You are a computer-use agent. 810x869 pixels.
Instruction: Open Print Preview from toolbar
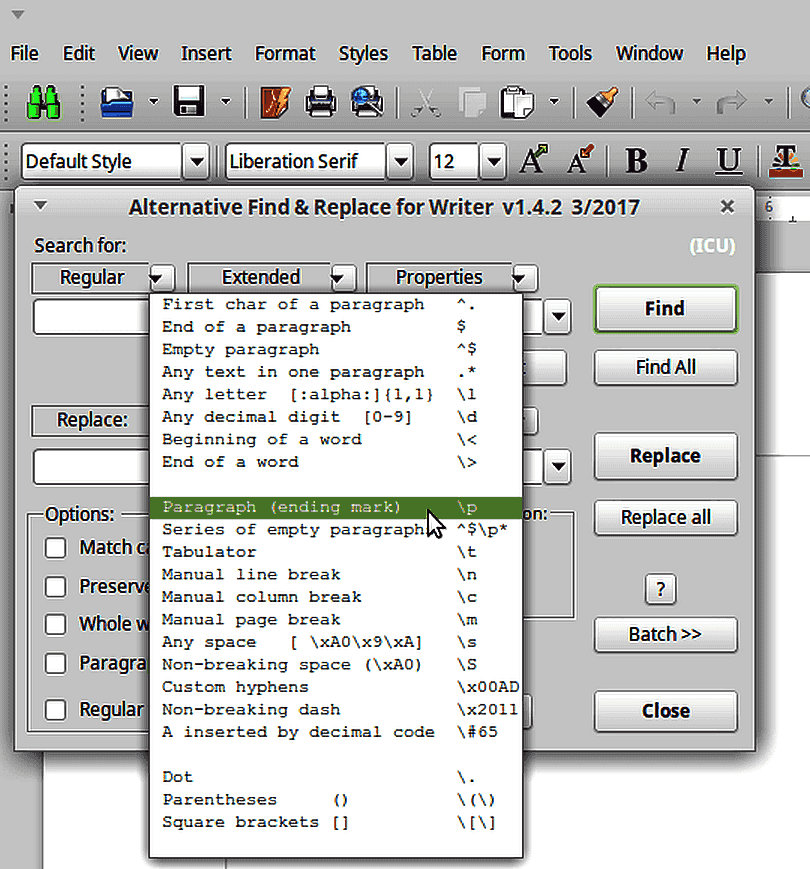(366, 101)
